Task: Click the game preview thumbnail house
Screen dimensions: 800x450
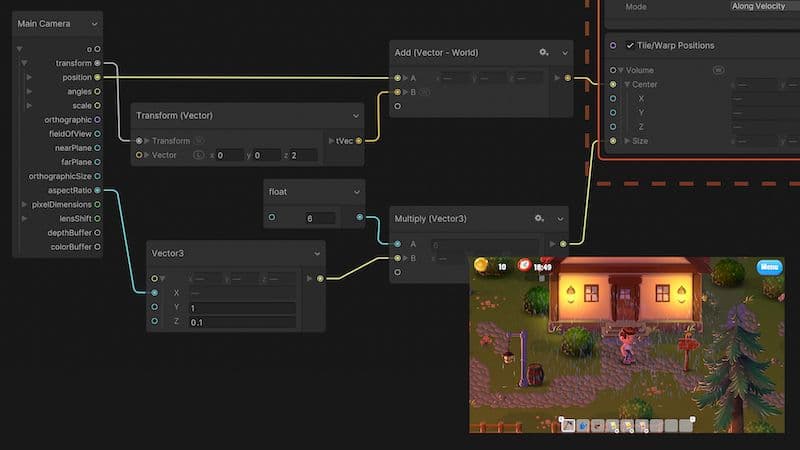Action: [627, 296]
